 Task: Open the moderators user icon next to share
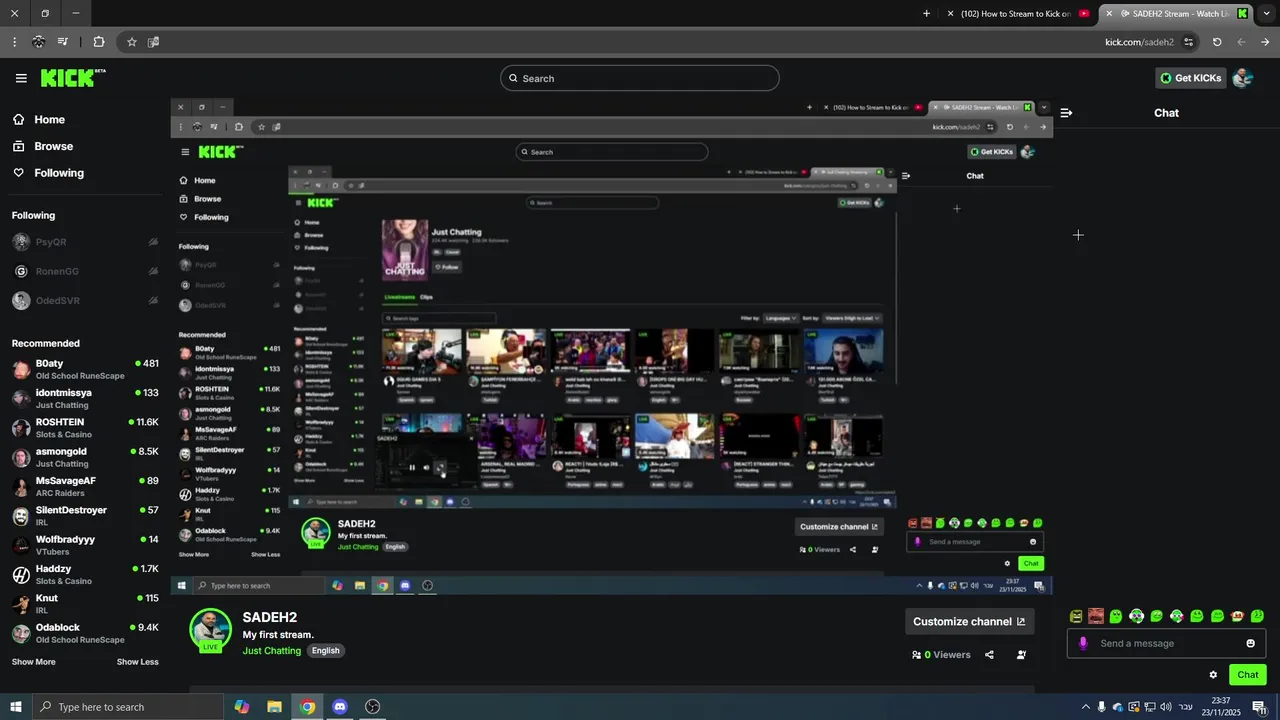point(1021,655)
